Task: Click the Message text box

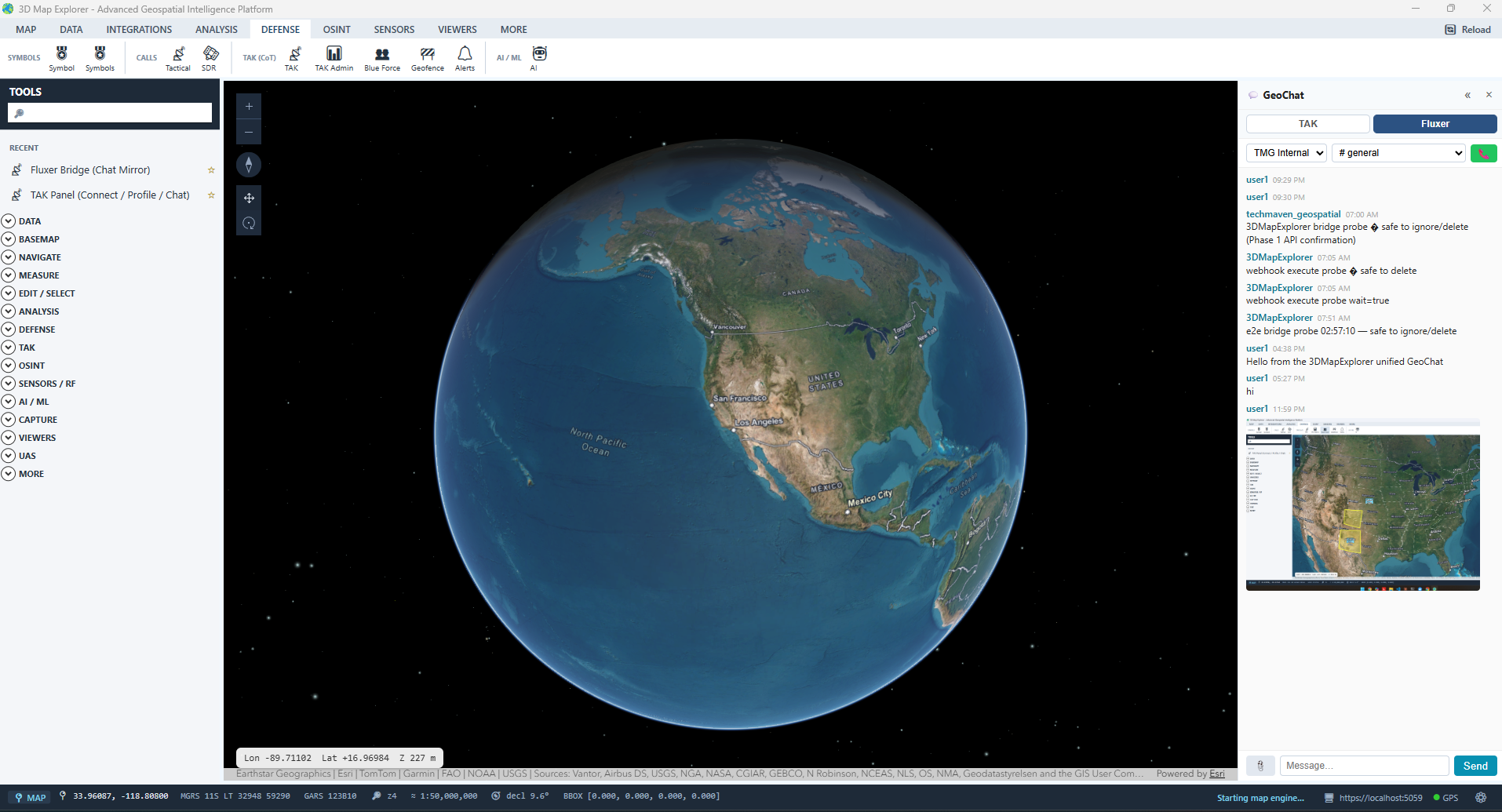Action: click(1364, 766)
